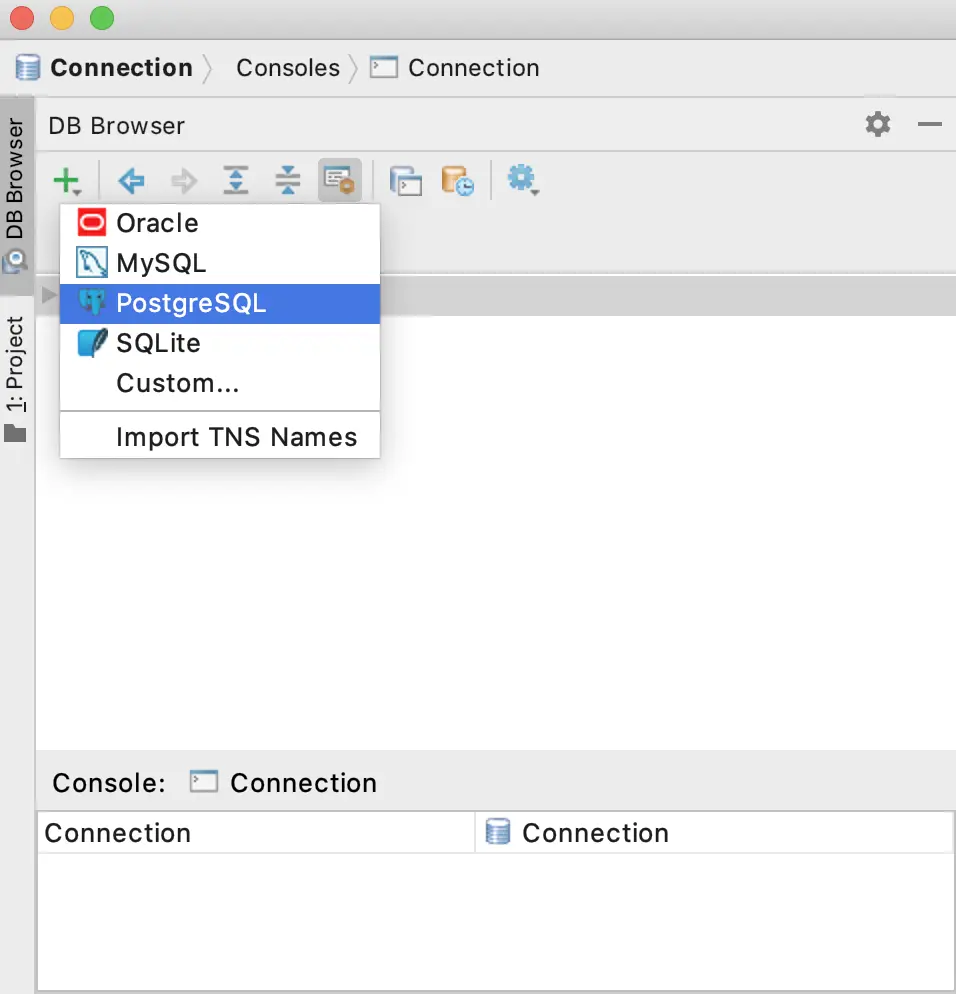The height and width of the screenshot is (994, 956).
Task: Click bold Connection breadcrumb
Action: 122,68
